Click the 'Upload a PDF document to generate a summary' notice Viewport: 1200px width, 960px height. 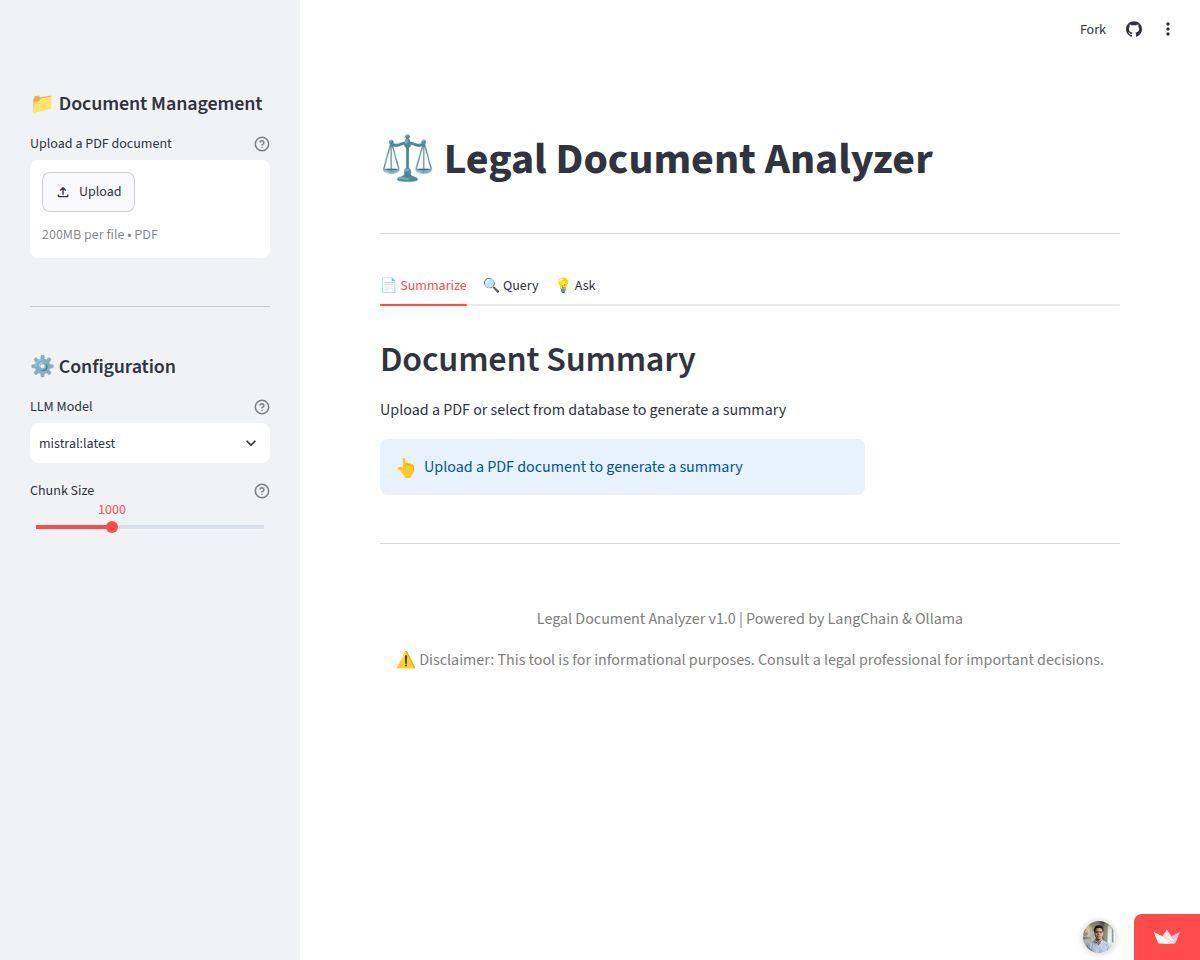coord(622,467)
